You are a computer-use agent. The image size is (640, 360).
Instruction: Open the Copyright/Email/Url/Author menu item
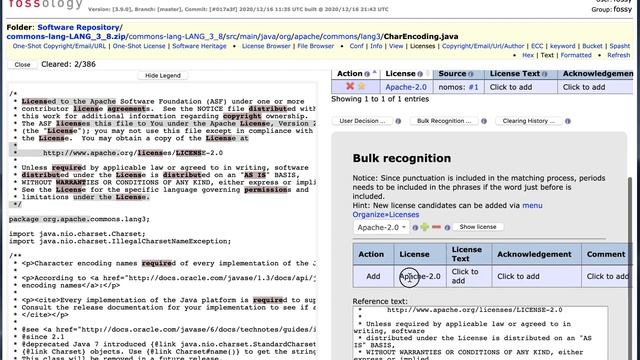coord(483,46)
